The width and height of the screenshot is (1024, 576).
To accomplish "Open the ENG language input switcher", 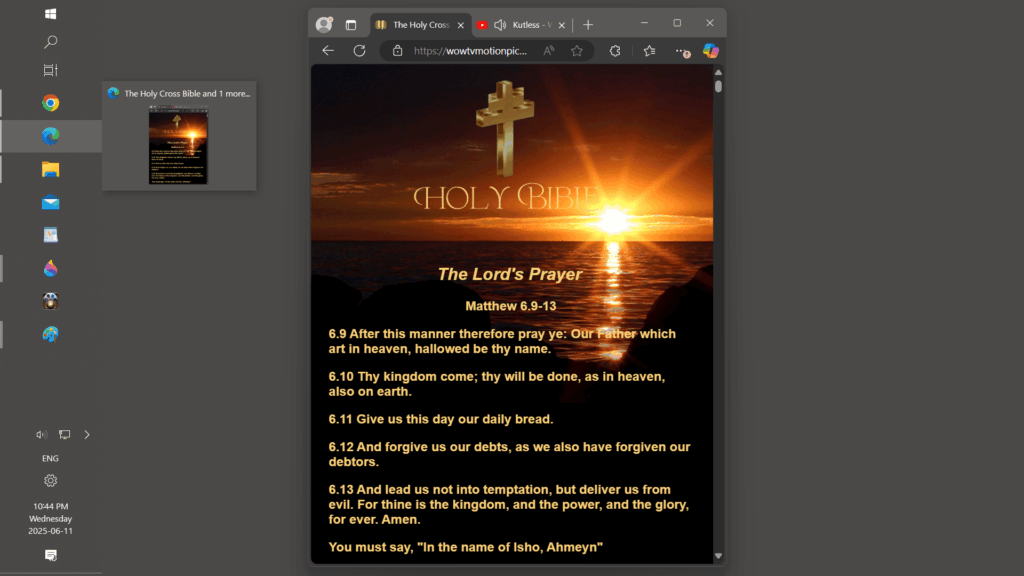I will click(50, 458).
